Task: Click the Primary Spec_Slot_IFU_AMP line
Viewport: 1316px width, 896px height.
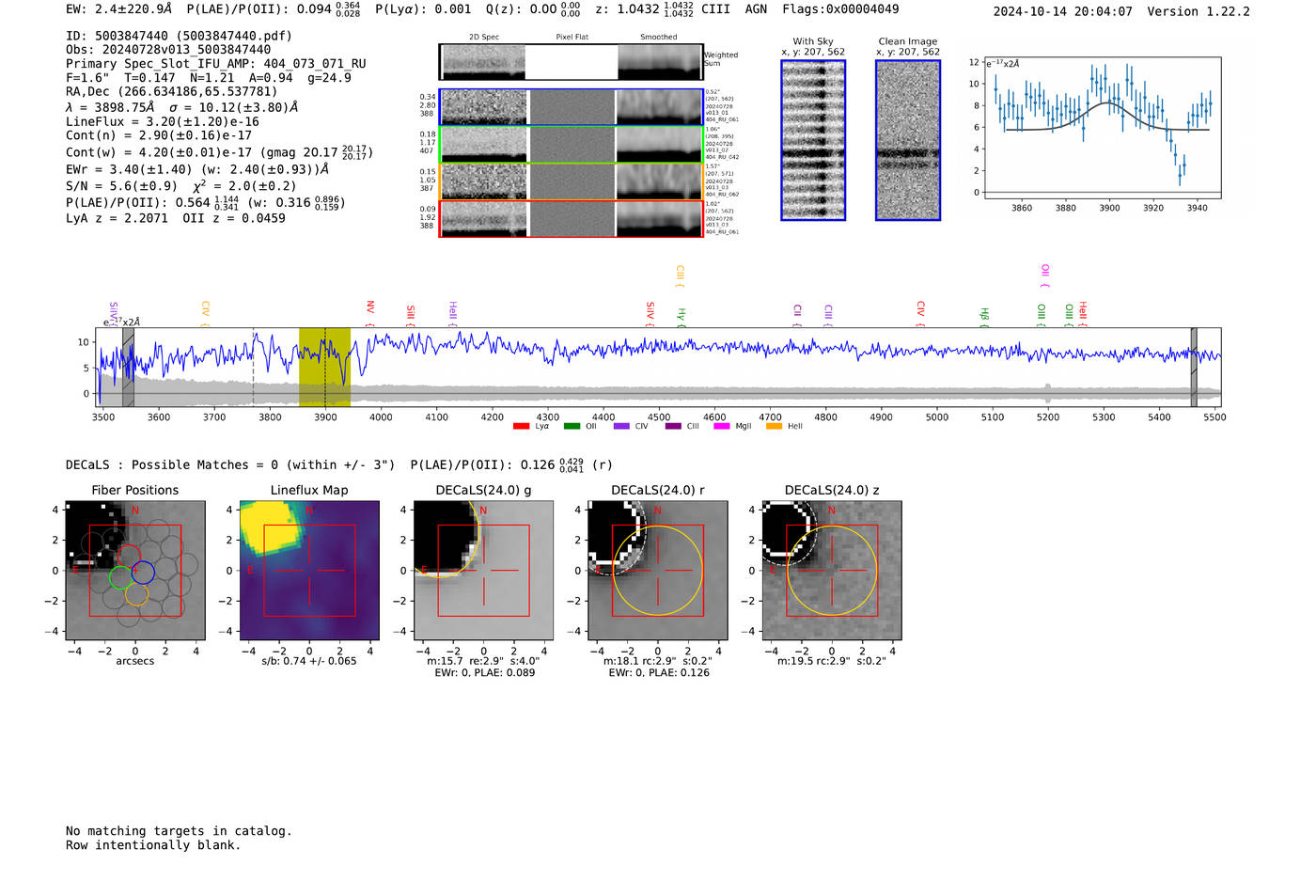Action: 216,64
